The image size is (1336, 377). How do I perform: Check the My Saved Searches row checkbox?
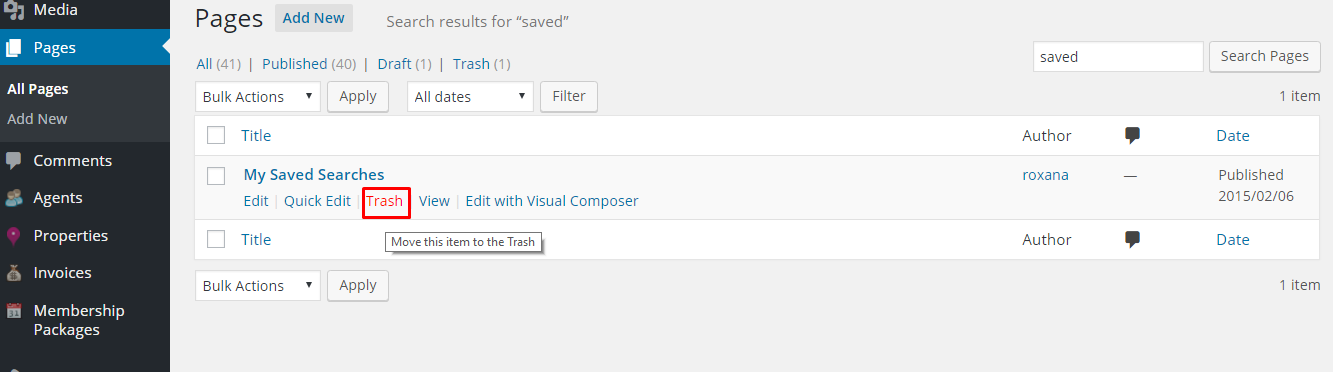(216, 176)
